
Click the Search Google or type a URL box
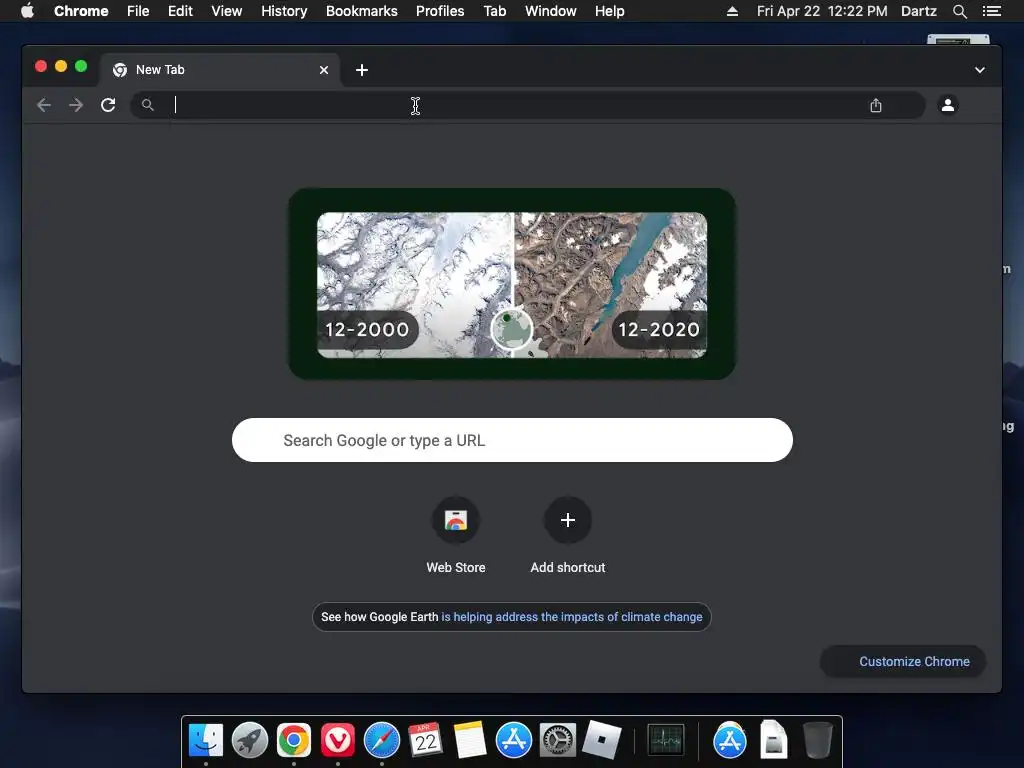point(512,440)
